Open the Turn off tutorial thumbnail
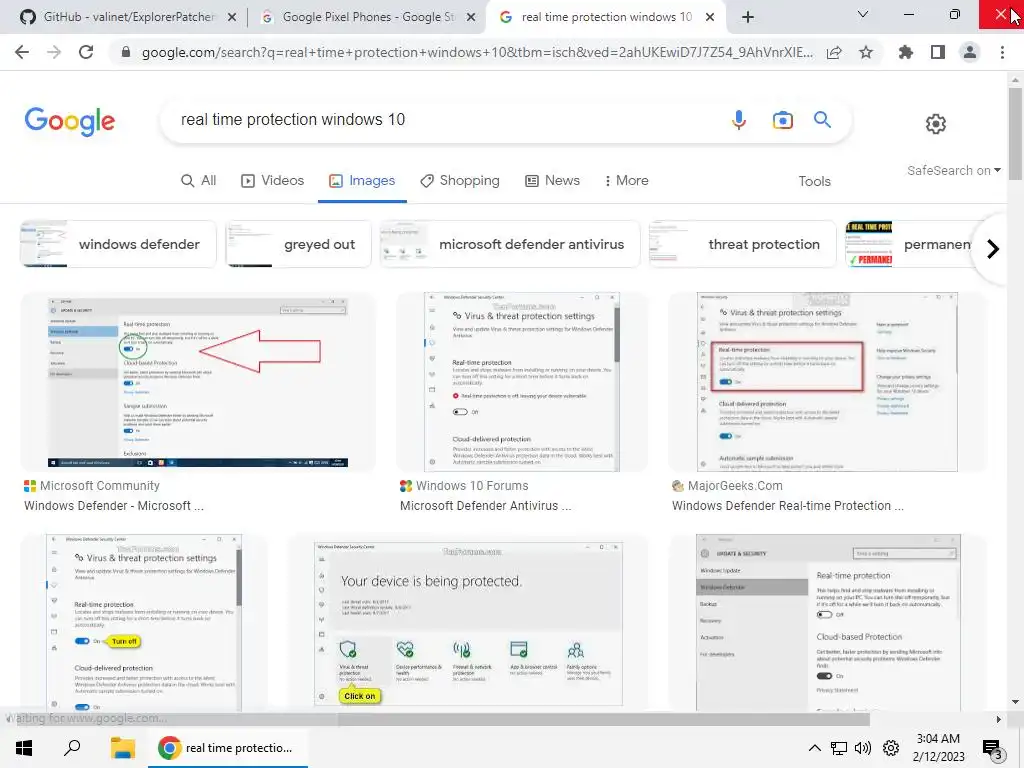 pyautogui.click(x=144, y=622)
